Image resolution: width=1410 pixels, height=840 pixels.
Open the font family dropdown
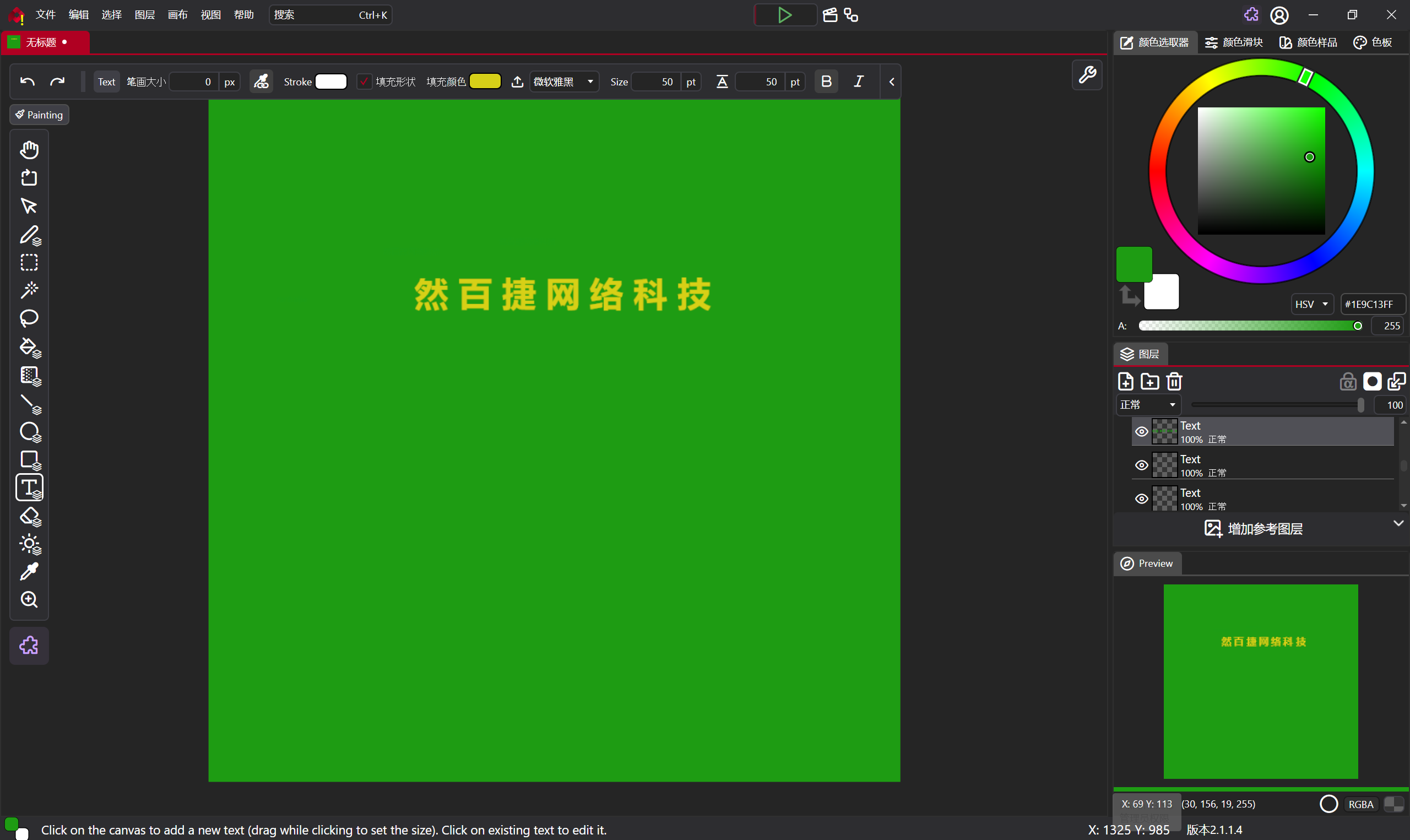pos(563,82)
